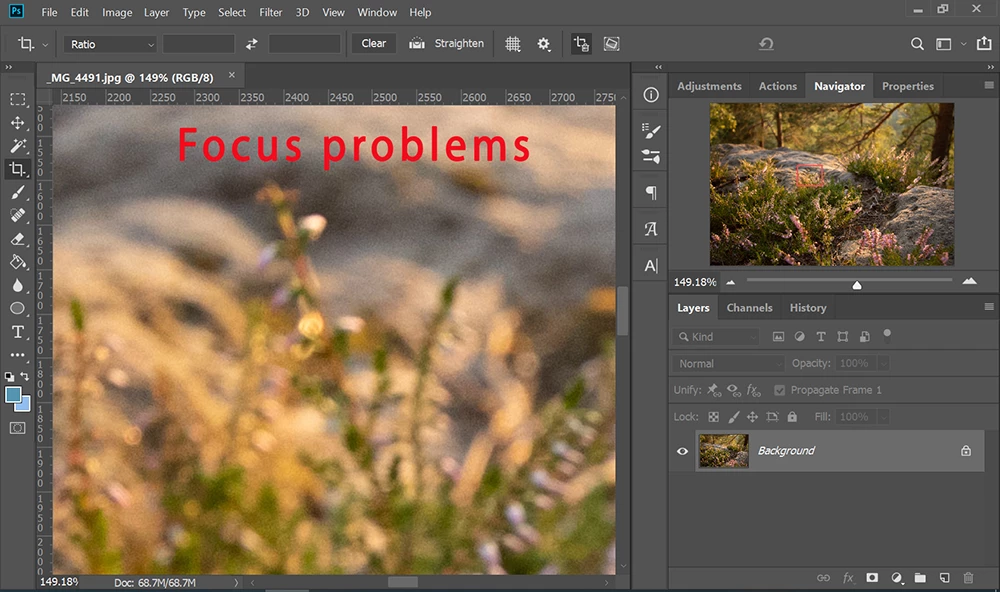Select the Brush tool
The width and height of the screenshot is (1000, 592).
[18, 192]
